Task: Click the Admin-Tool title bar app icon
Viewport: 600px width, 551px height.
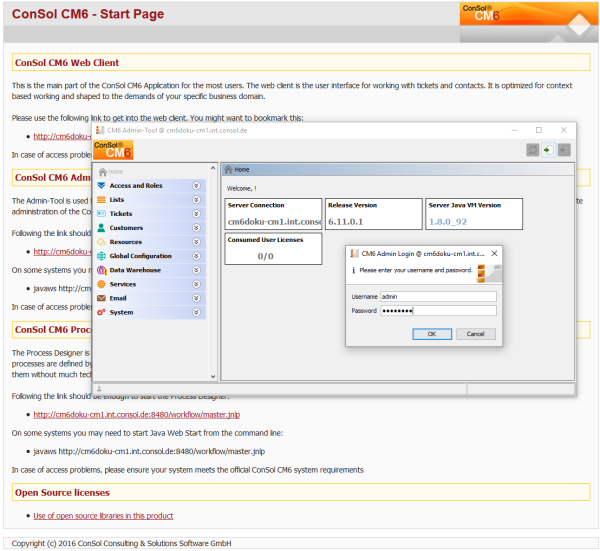Action: [100, 130]
